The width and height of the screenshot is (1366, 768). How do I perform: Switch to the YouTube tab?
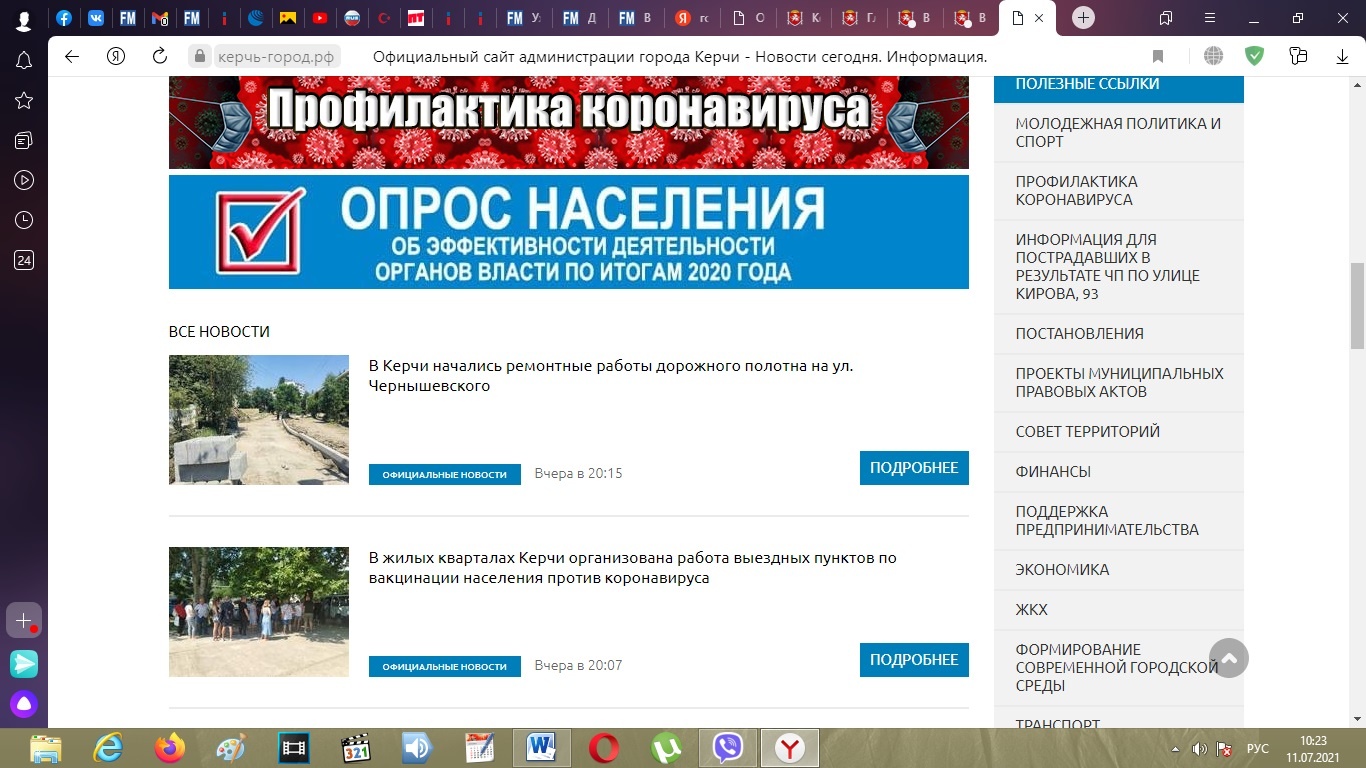pos(319,18)
